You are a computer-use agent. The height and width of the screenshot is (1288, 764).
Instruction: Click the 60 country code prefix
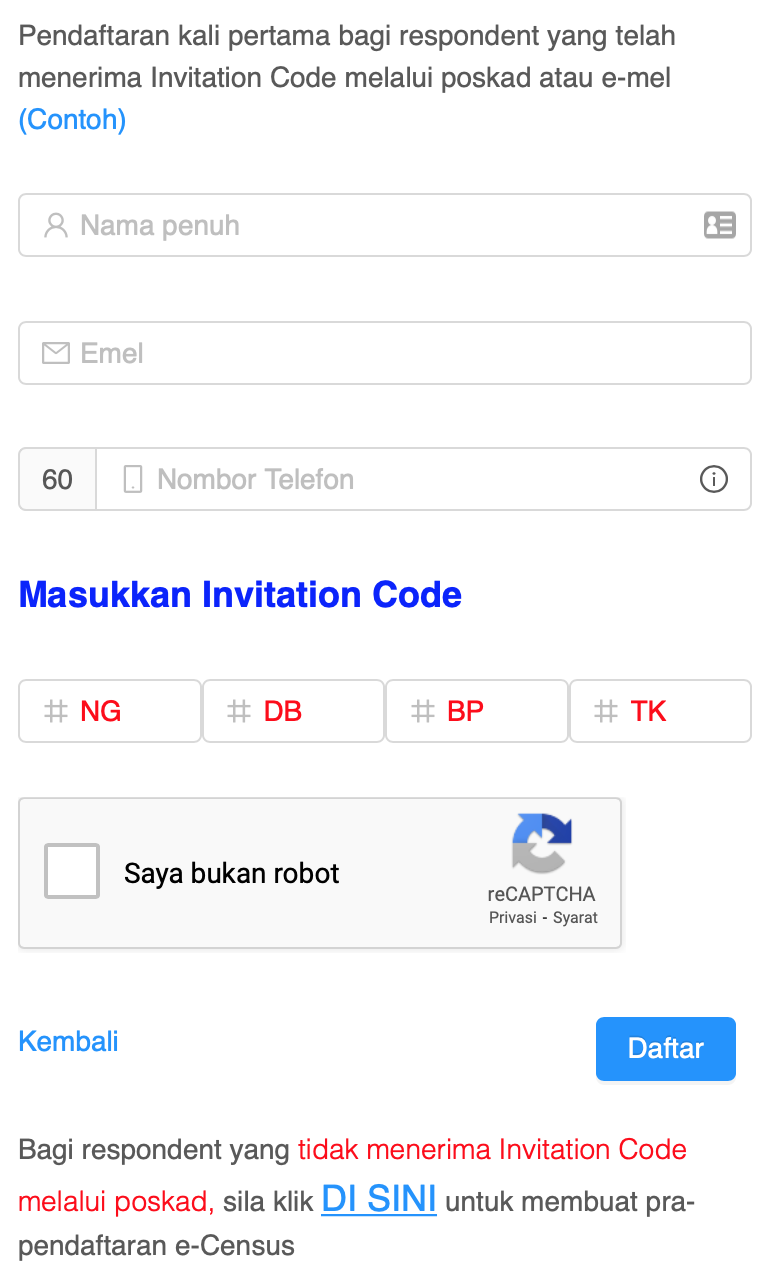click(58, 480)
